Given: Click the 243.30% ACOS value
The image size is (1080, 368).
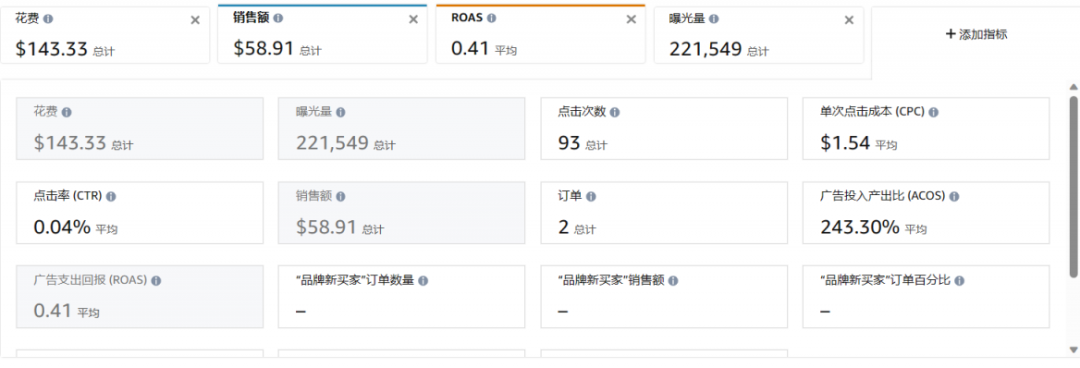Looking at the screenshot, I should pos(860,227).
